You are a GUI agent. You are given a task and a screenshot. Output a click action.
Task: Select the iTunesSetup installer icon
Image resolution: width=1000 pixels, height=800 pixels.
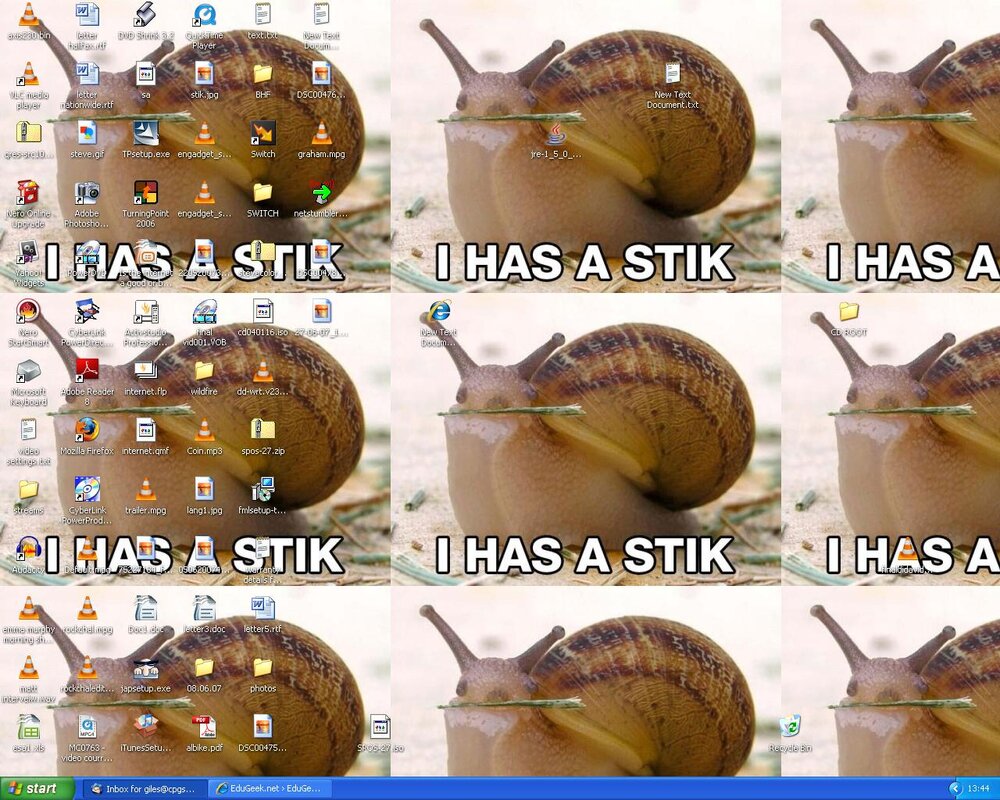pyautogui.click(x=145, y=727)
